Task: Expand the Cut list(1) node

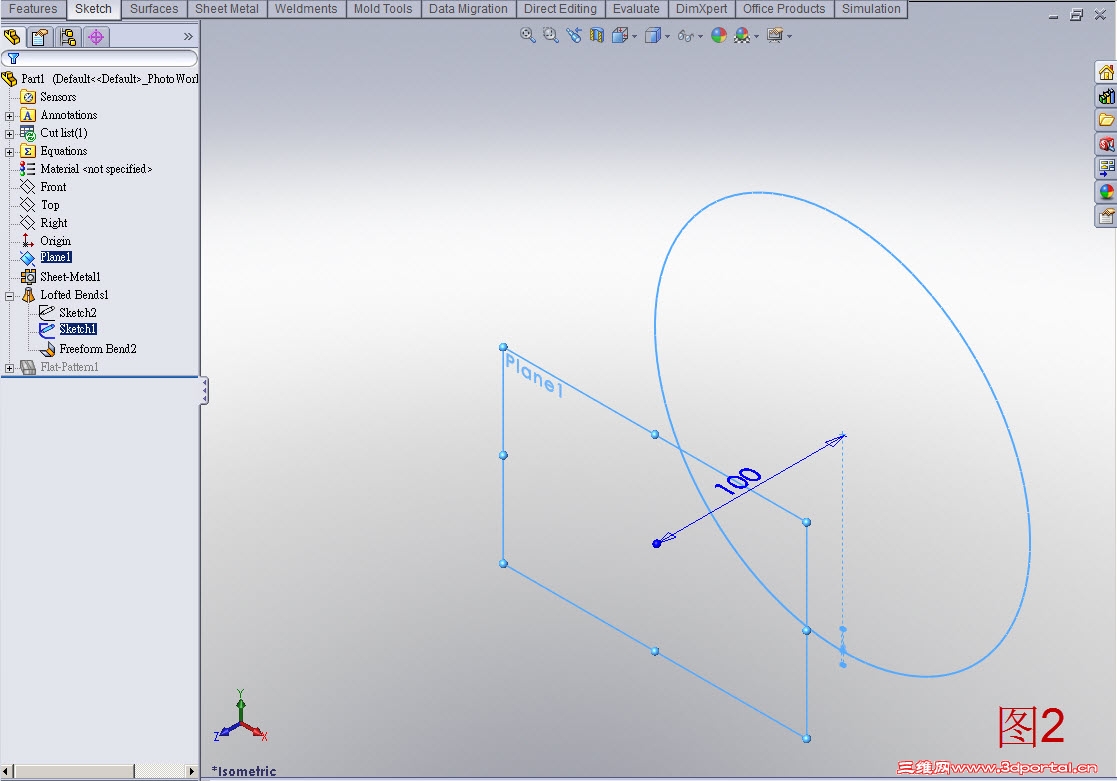Action: click(9, 134)
